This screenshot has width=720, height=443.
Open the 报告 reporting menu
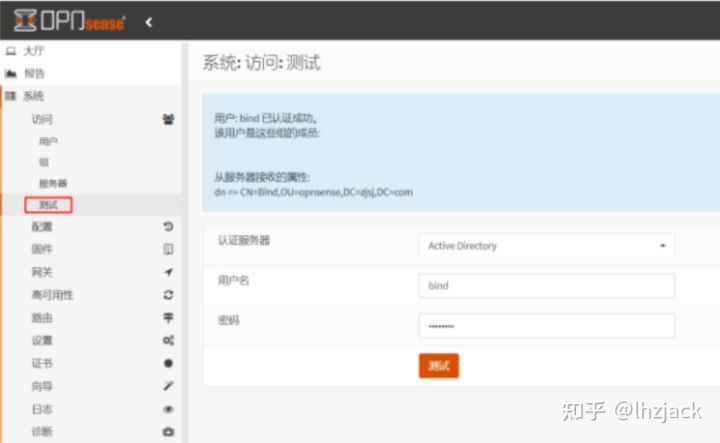point(34,73)
